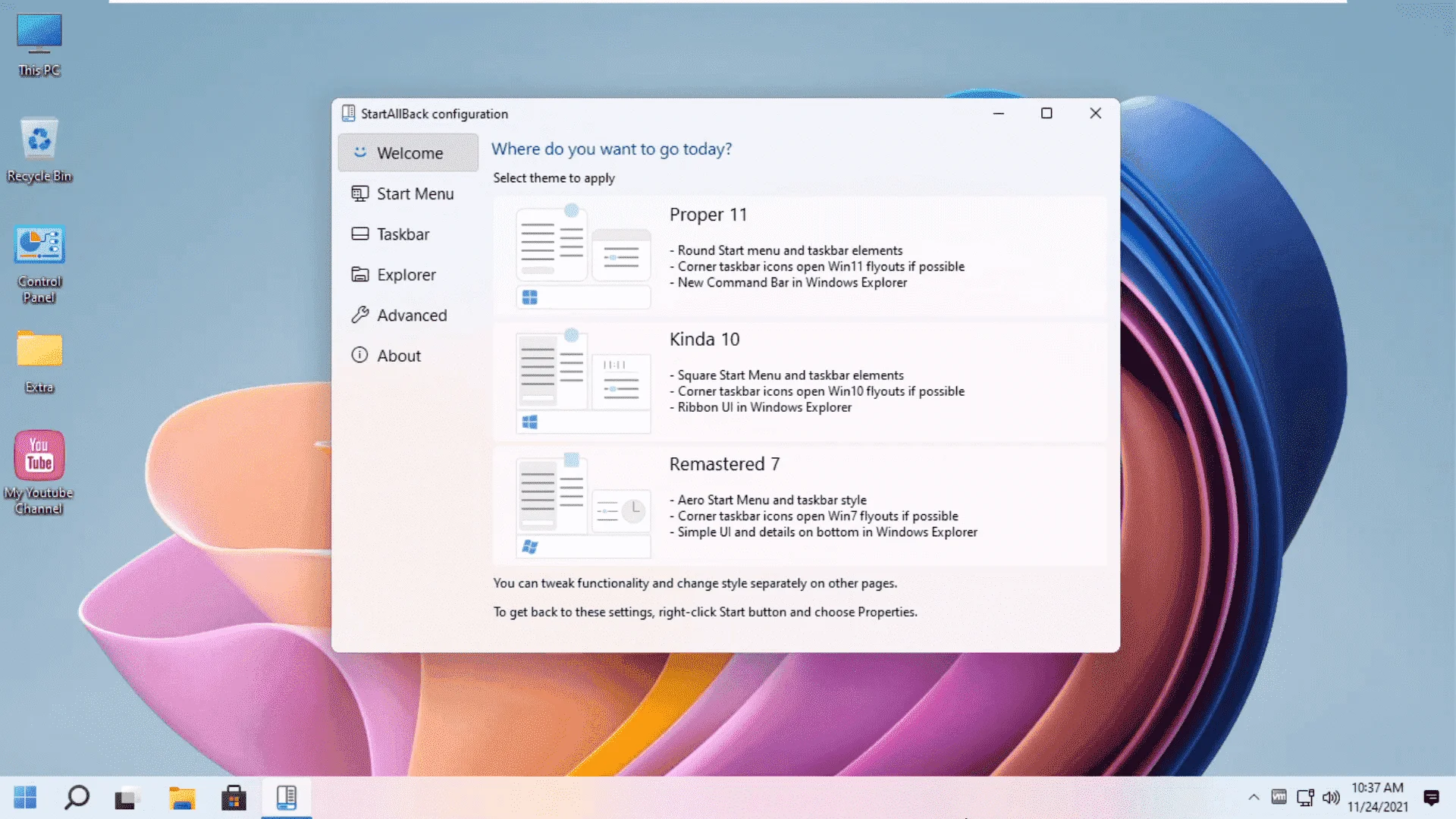Open the clock showing 10:37 AM
This screenshot has width=1456, height=819.
pos(1377,797)
